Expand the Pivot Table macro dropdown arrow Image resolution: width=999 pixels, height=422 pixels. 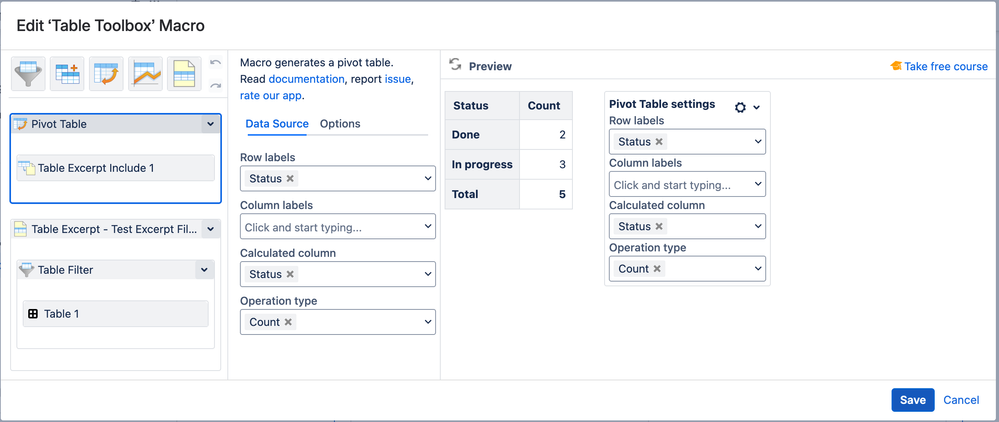[x=209, y=125]
